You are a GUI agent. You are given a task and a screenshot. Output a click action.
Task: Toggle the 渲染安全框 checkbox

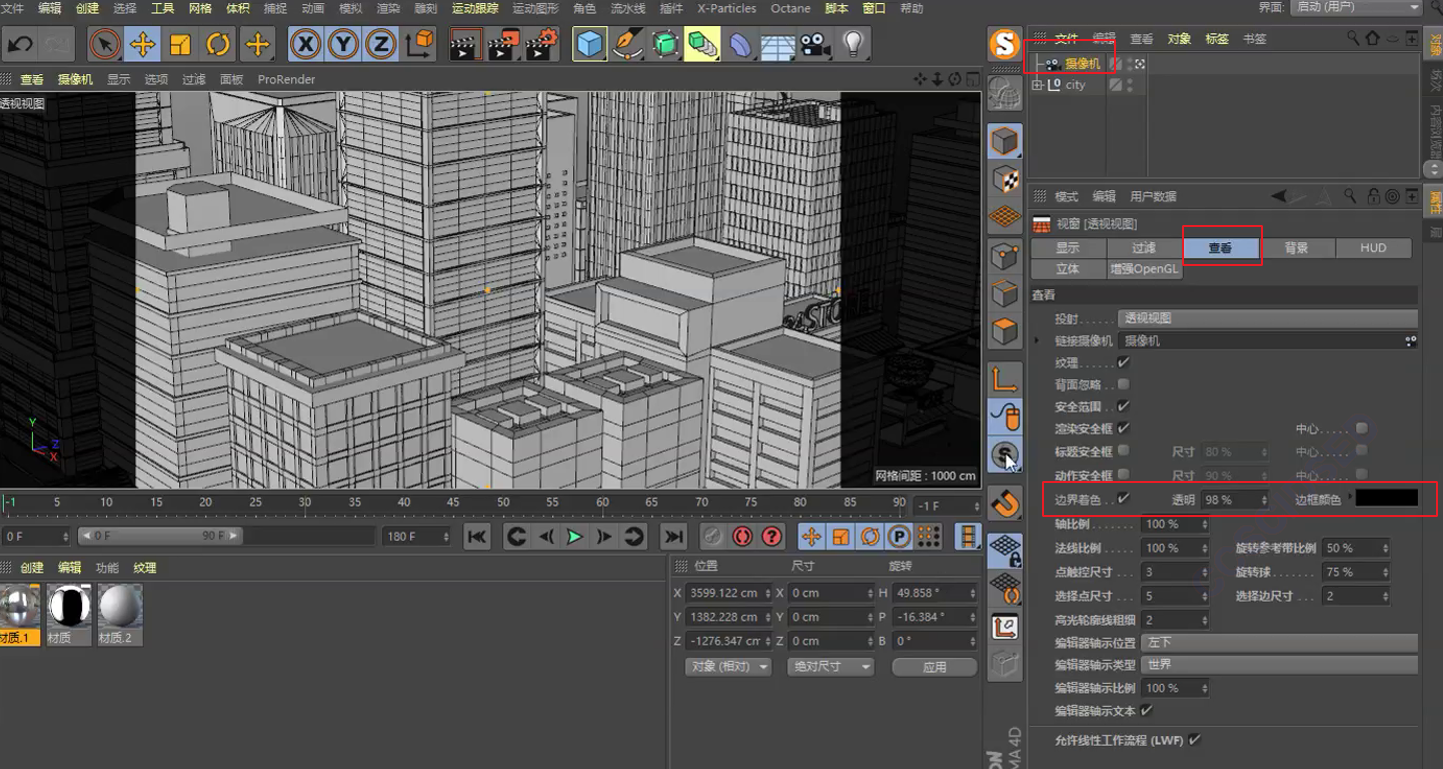(x=1123, y=428)
